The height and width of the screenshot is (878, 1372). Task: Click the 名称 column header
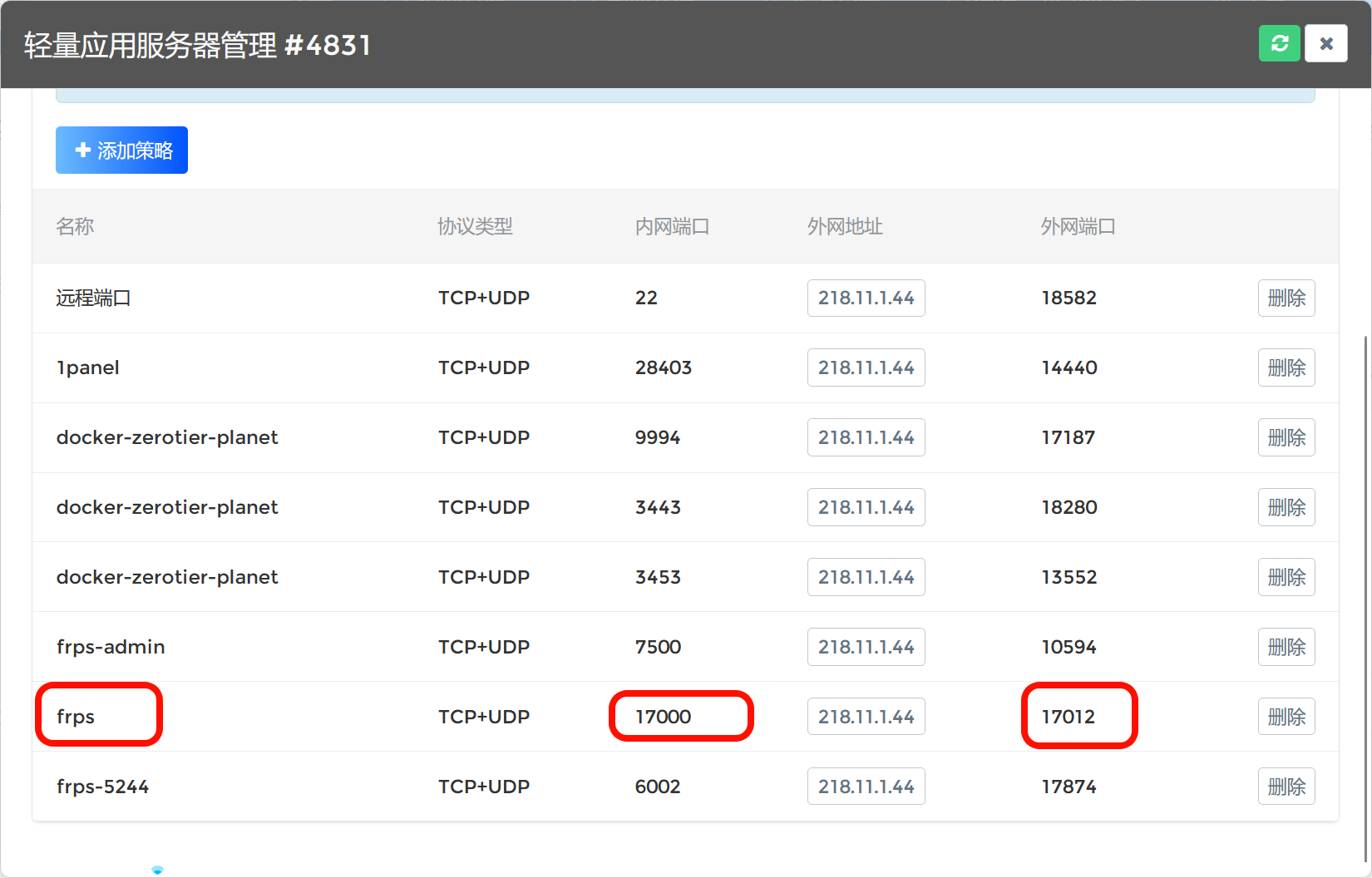(x=75, y=227)
